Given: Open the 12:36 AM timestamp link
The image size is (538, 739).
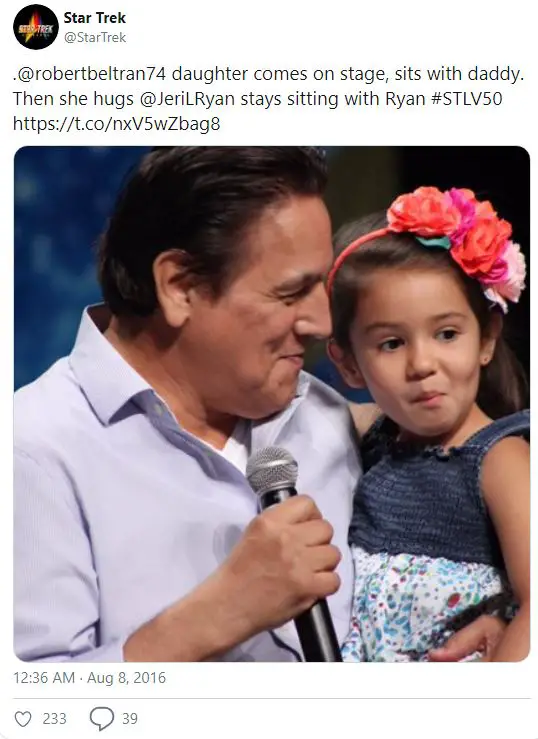Looking at the screenshot, I should (44, 678).
